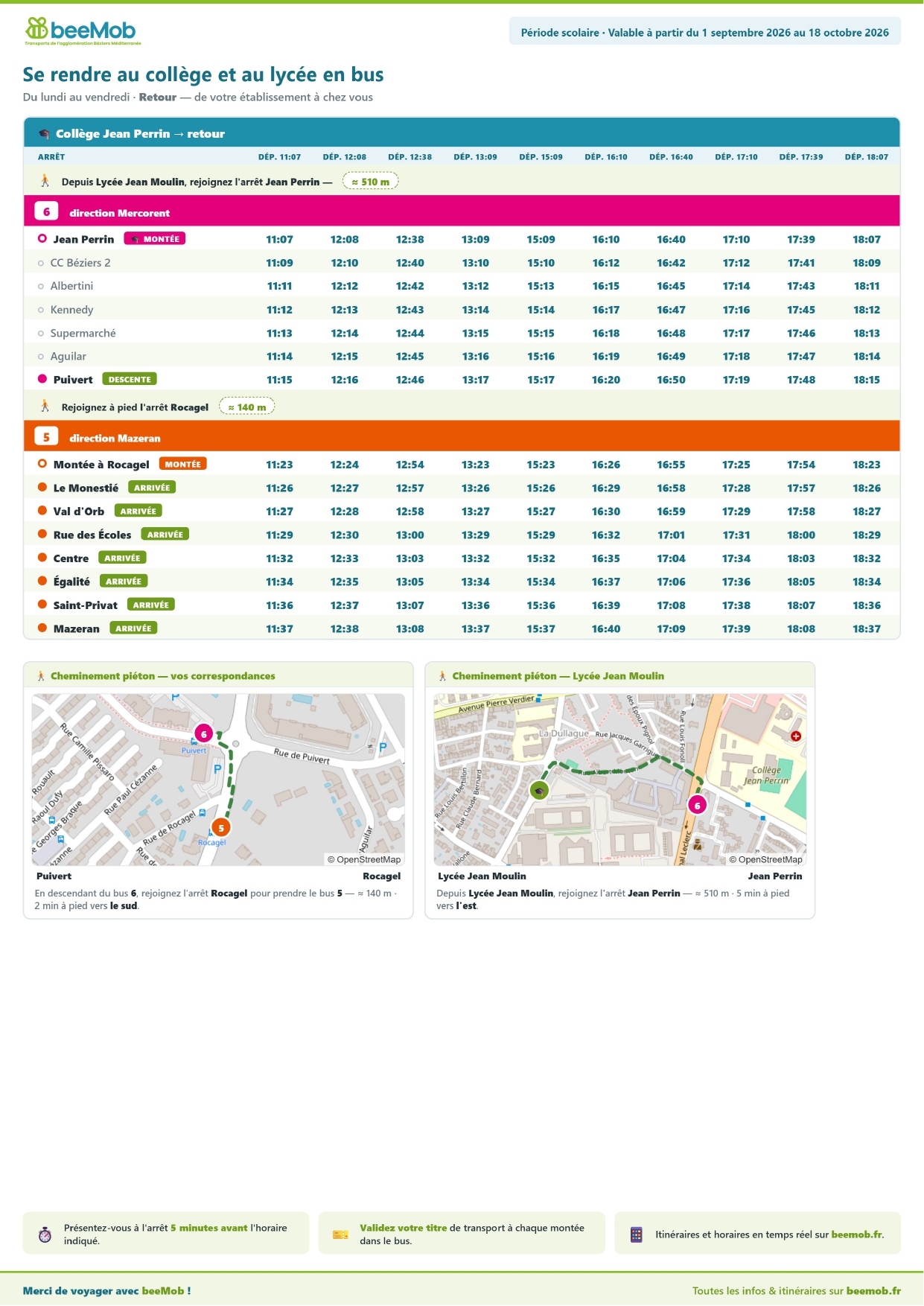The width and height of the screenshot is (924, 1306).
Task: Click the orange 5 marker on the Rocagel map
Action: click(x=221, y=827)
